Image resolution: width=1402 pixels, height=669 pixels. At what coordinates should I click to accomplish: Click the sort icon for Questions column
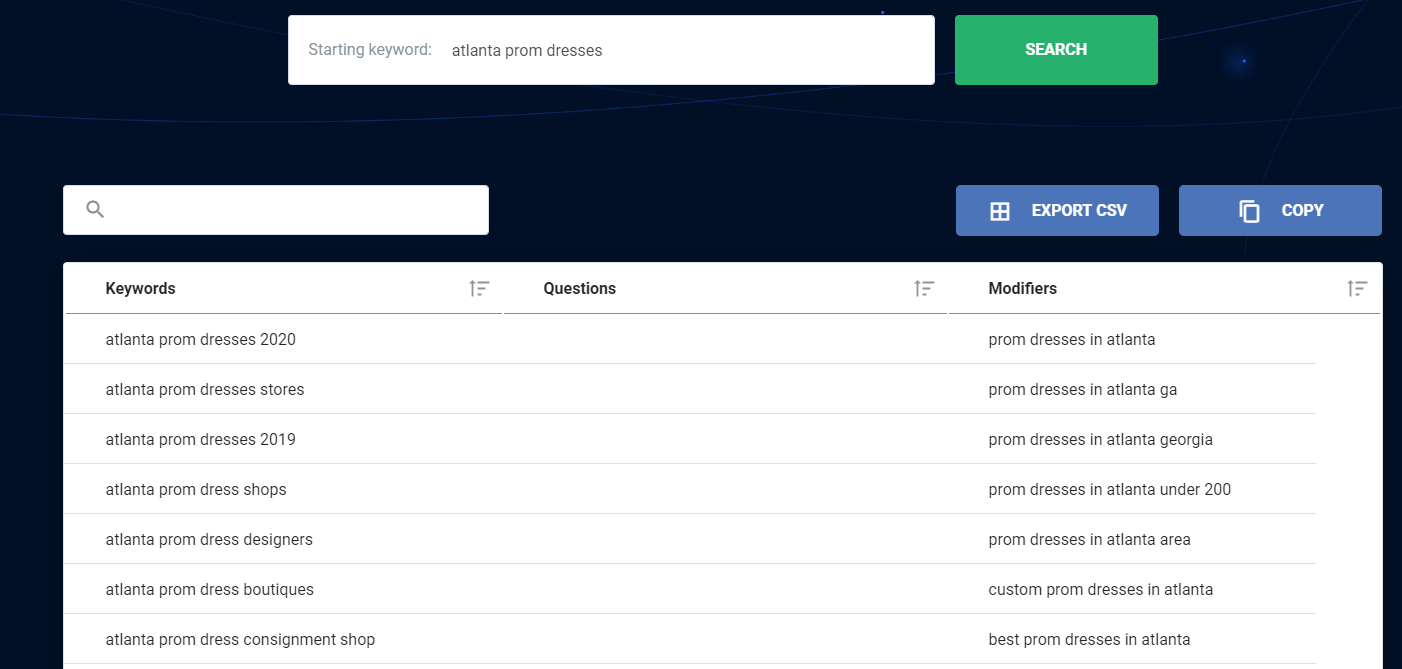coord(925,289)
